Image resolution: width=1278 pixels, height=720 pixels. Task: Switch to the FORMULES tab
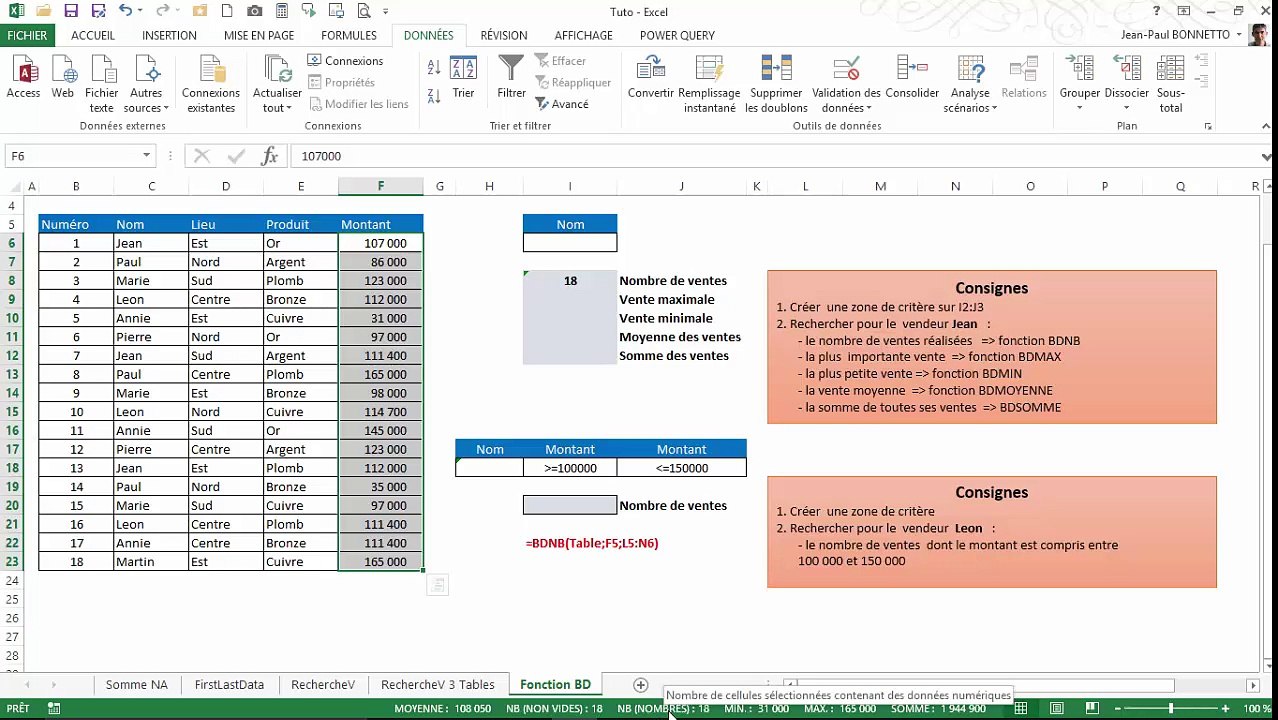coord(349,35)
